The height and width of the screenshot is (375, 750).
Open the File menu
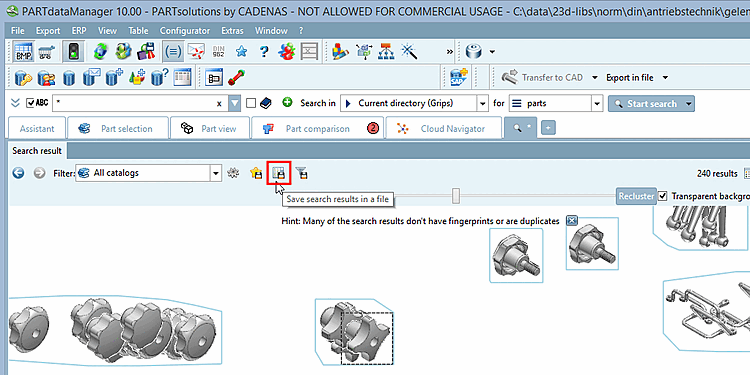tap(18, 31)
